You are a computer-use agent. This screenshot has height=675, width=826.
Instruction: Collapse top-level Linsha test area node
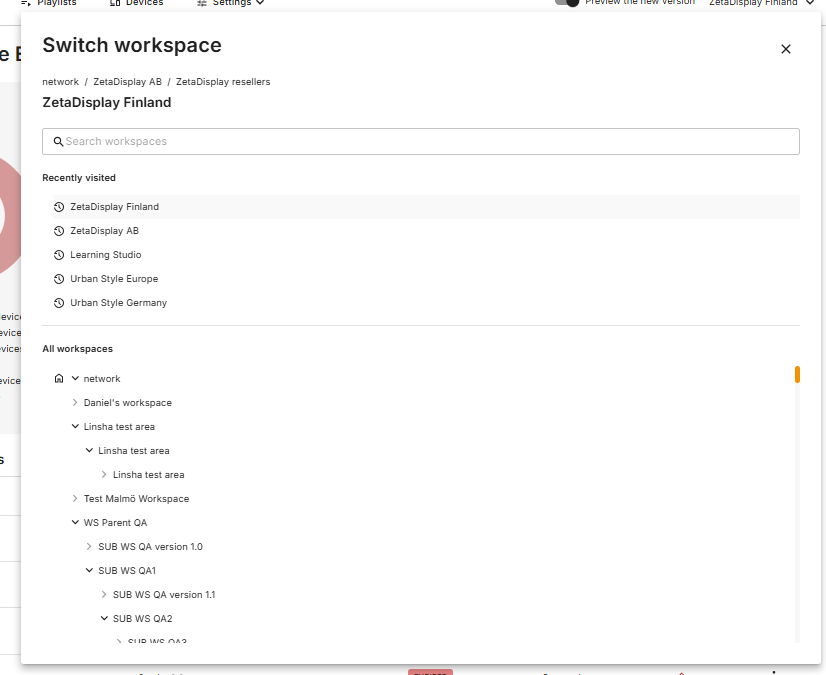75,426
